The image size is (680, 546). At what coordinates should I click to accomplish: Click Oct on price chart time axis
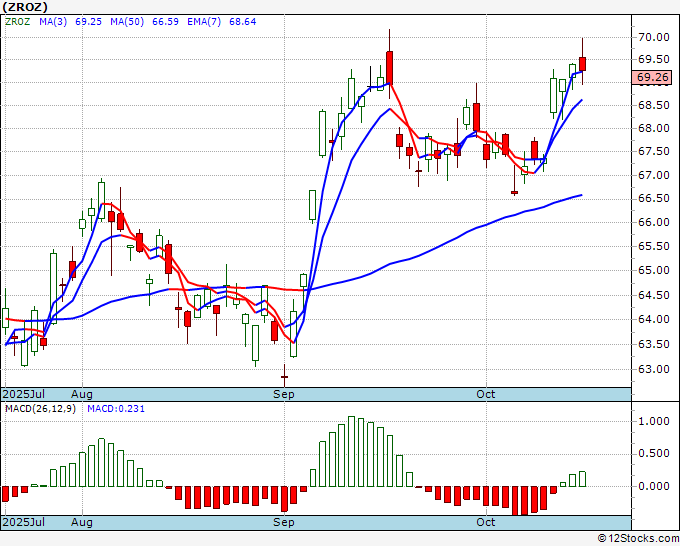(x=485, y=394)
